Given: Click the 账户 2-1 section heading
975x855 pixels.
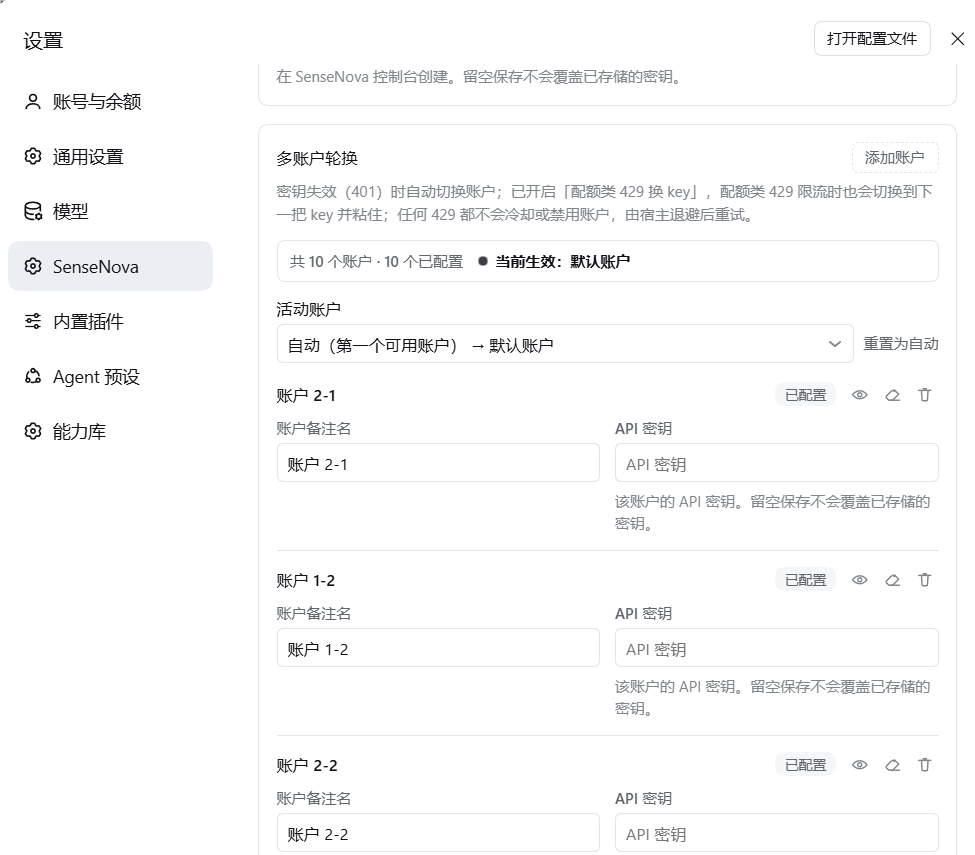Looking at the screenshot, I should 306,395.
